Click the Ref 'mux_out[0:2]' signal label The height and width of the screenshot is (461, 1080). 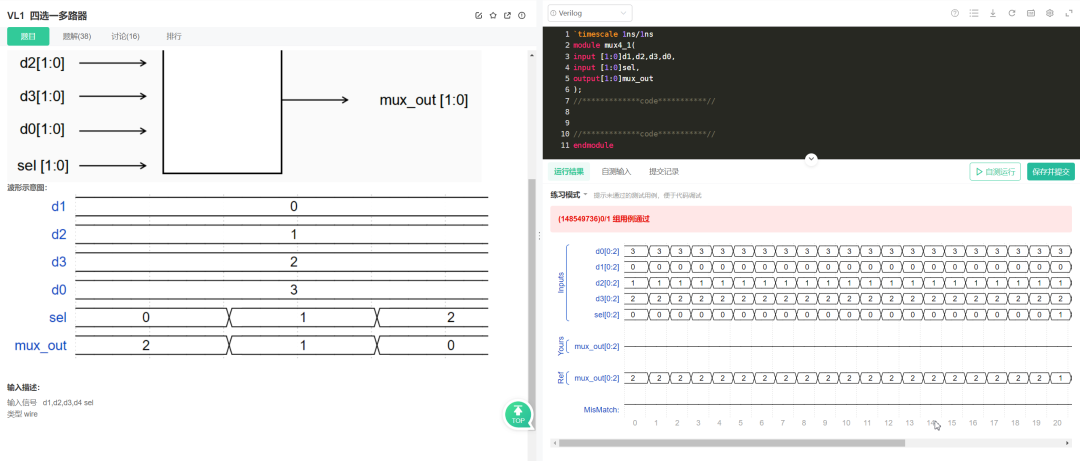pyautogui.click(x=596, y=378)
